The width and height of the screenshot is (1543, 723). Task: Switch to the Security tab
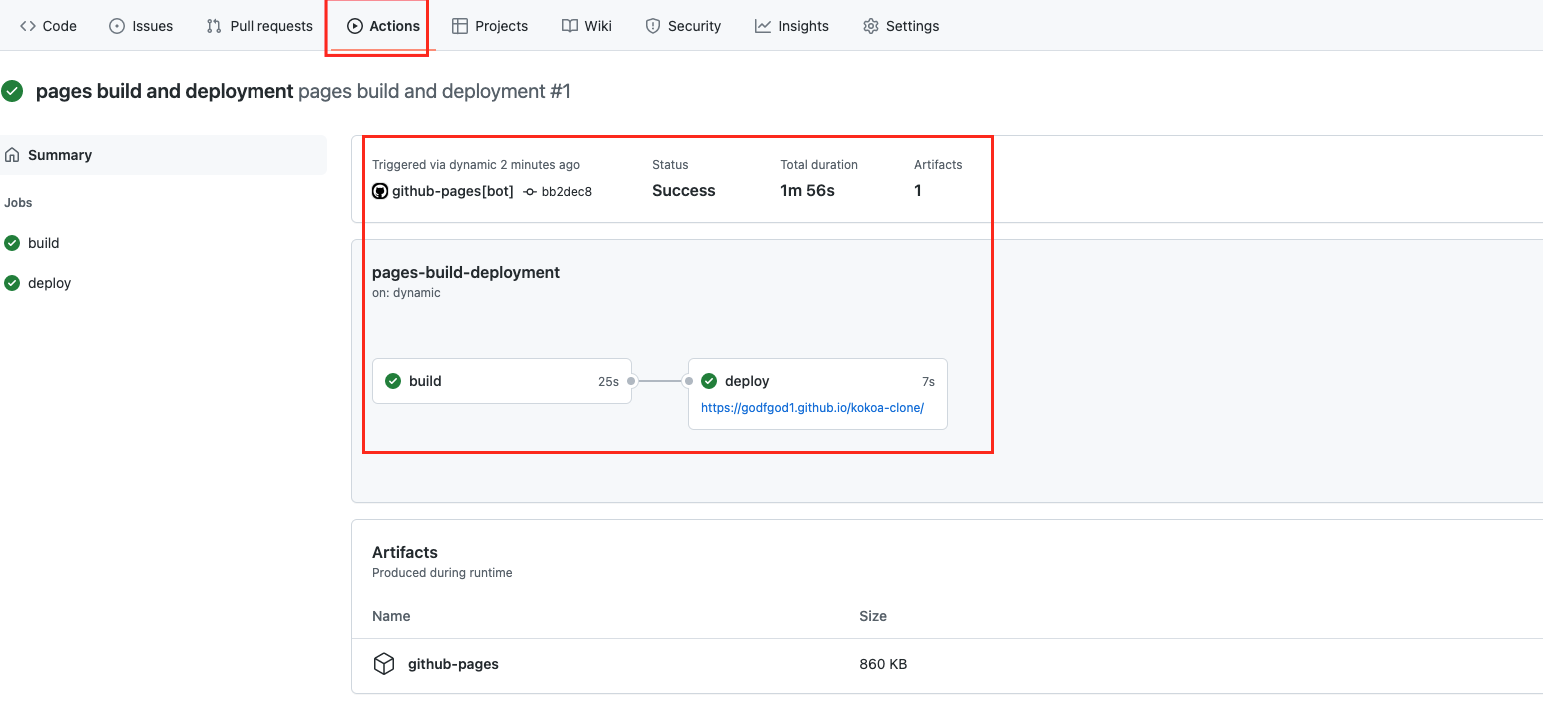click(683, 26)
